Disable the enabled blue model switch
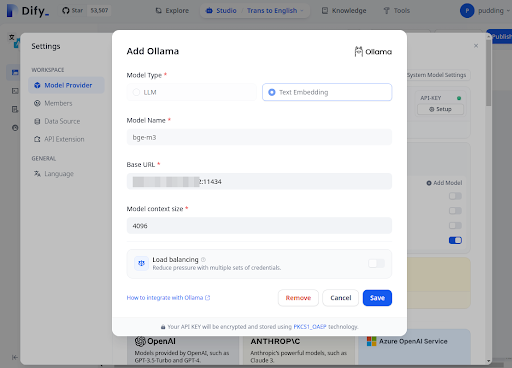This screenshot has width=512, height=368. click(x=455, y=240)
